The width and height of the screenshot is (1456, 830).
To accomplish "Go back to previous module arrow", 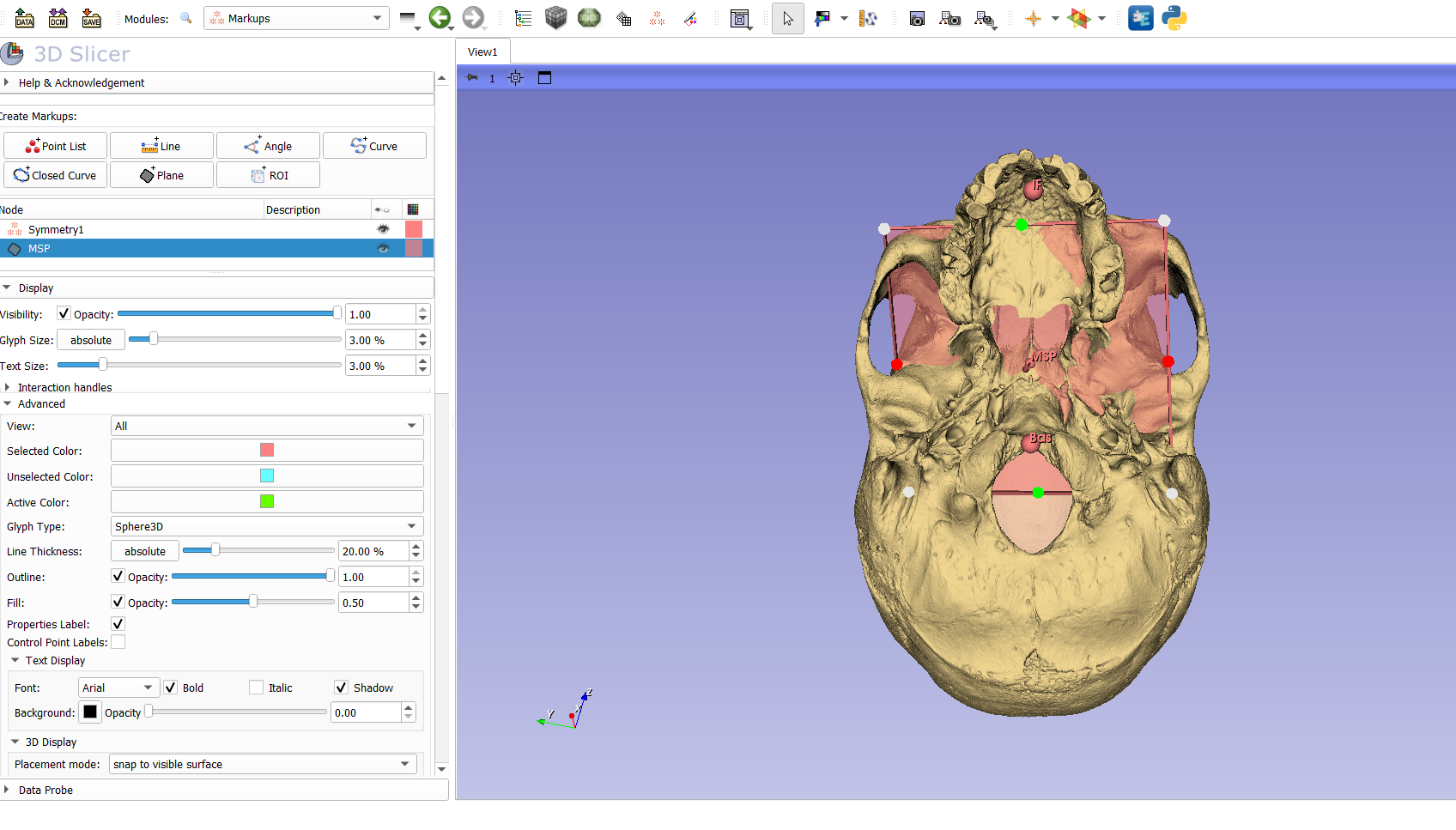I will click(x=440, y=18).
